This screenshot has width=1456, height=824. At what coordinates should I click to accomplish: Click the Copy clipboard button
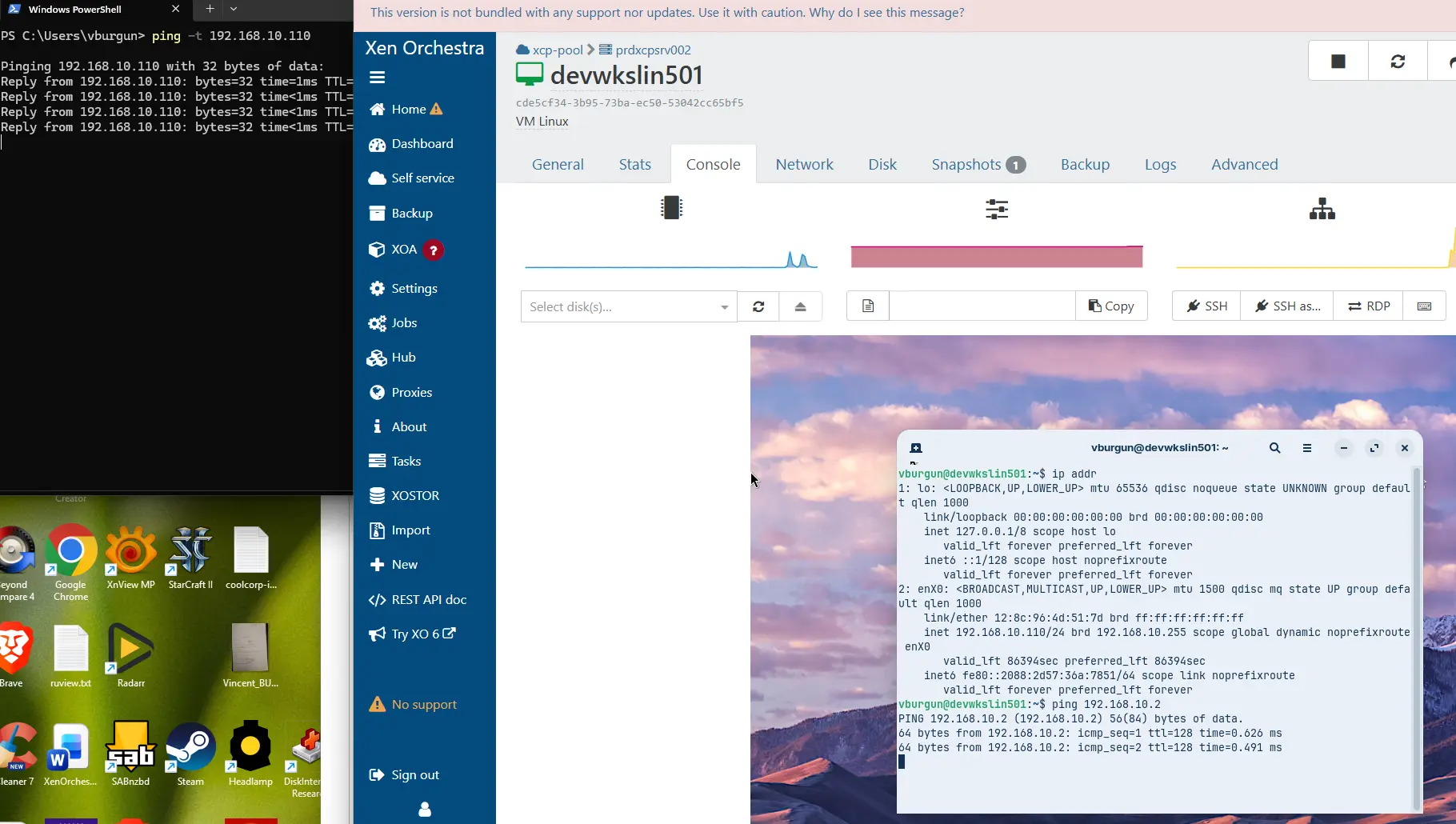(x=1111, y=306)
